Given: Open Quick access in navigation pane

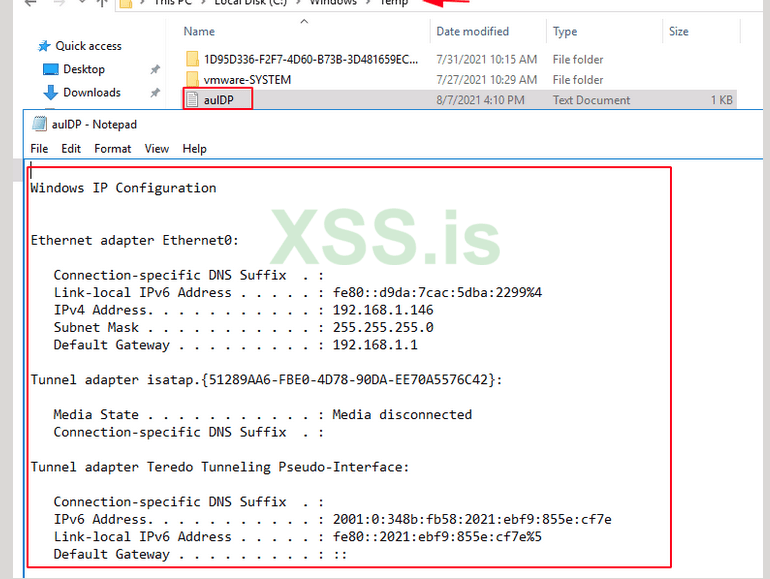Looking at the screenshot, I should [x=88, y=46].
